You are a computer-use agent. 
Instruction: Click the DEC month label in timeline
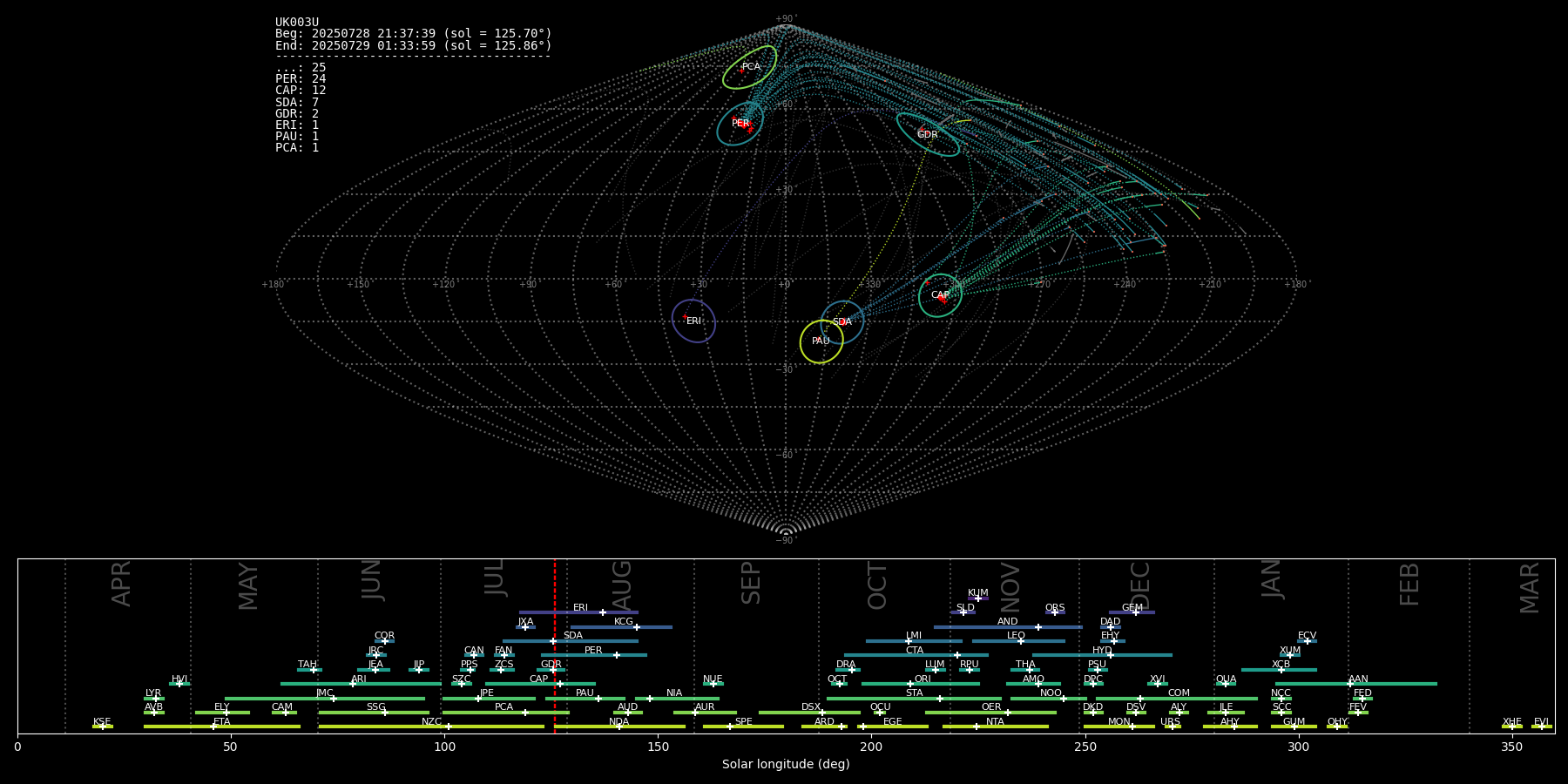(1140, 586)
